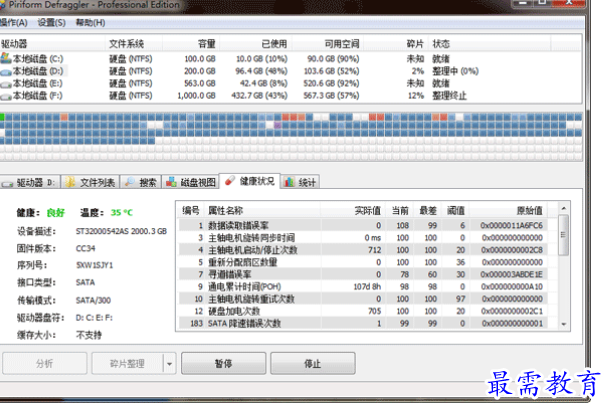Click the 整理中 (0%) status of drive D:
The width and height of the screenshot is (609, 415).
(x=456, y=71)
